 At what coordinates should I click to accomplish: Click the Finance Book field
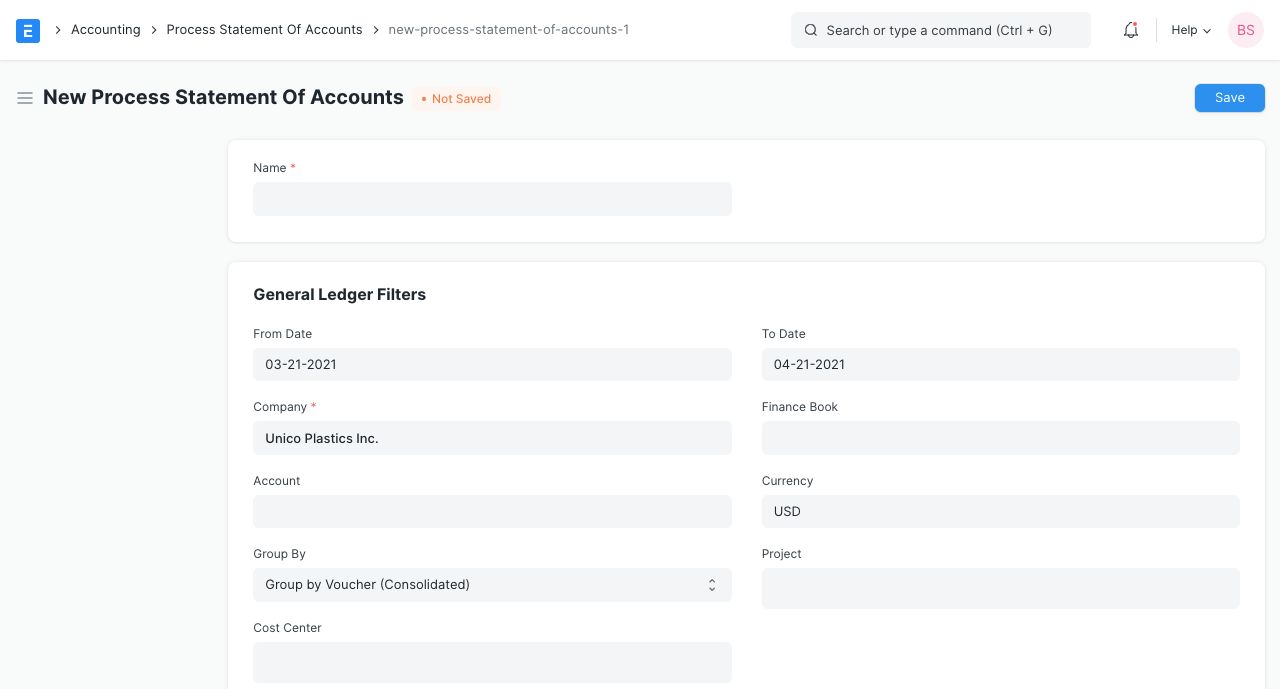point(1000,438)
